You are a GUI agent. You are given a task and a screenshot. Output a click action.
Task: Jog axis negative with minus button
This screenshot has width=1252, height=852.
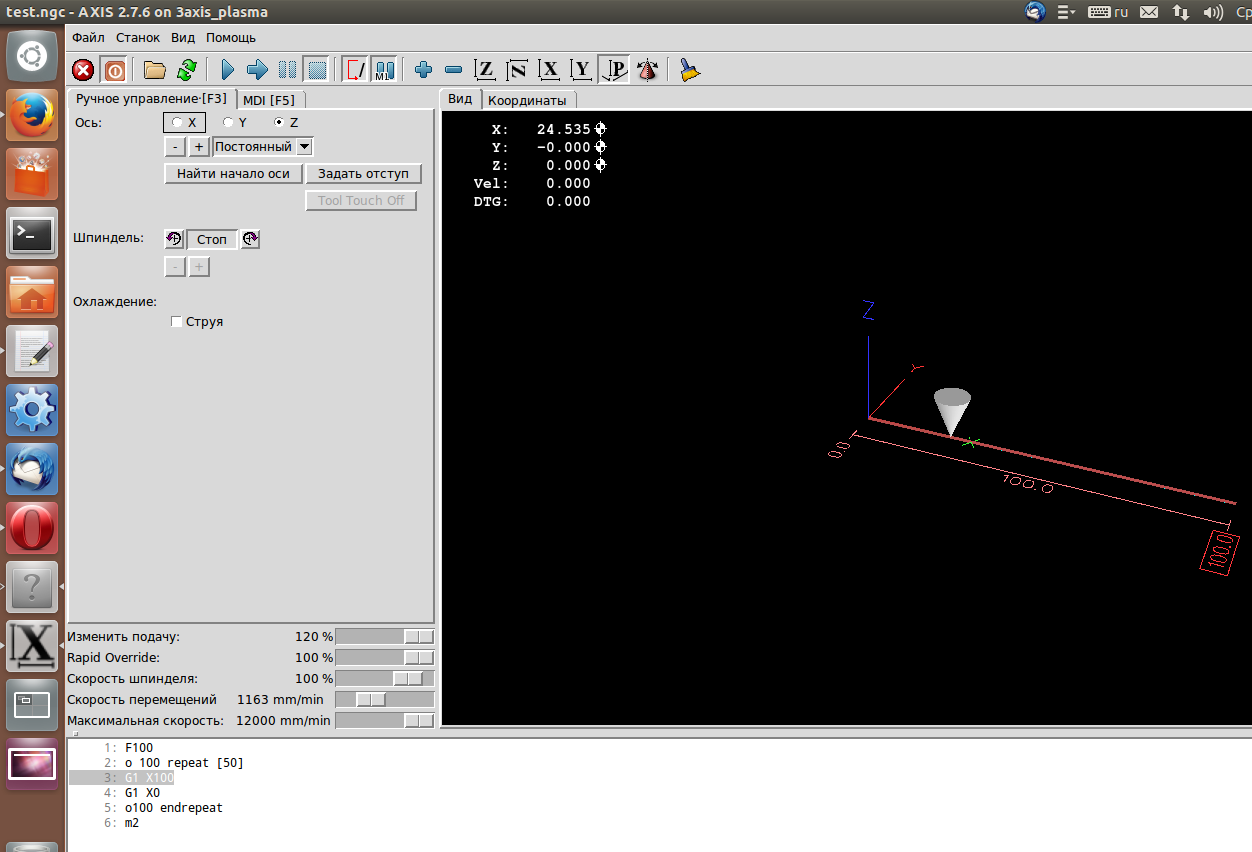pyautogui.click(x=174, y=147)
